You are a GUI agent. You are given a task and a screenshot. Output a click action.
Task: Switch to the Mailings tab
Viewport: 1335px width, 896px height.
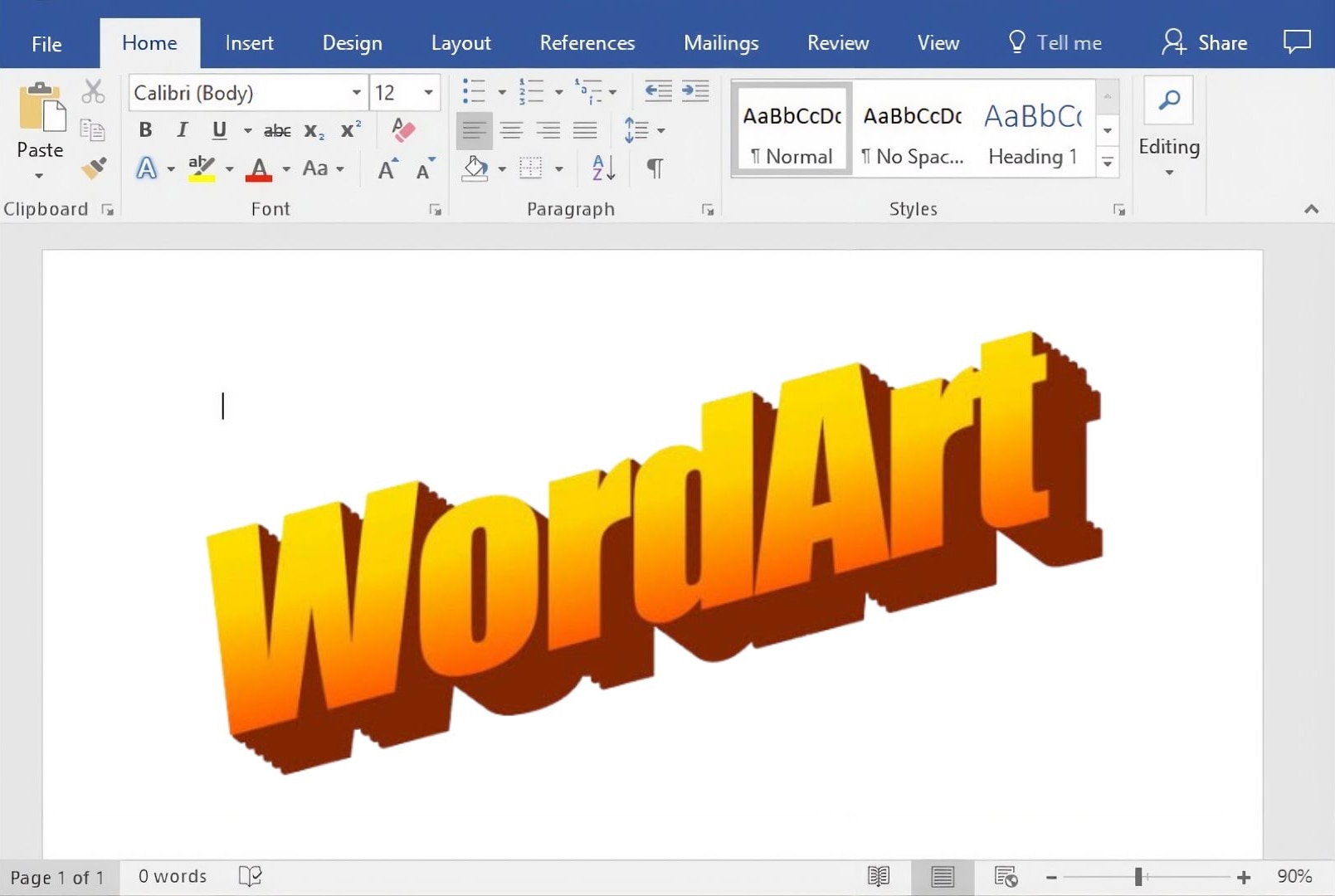721,43
